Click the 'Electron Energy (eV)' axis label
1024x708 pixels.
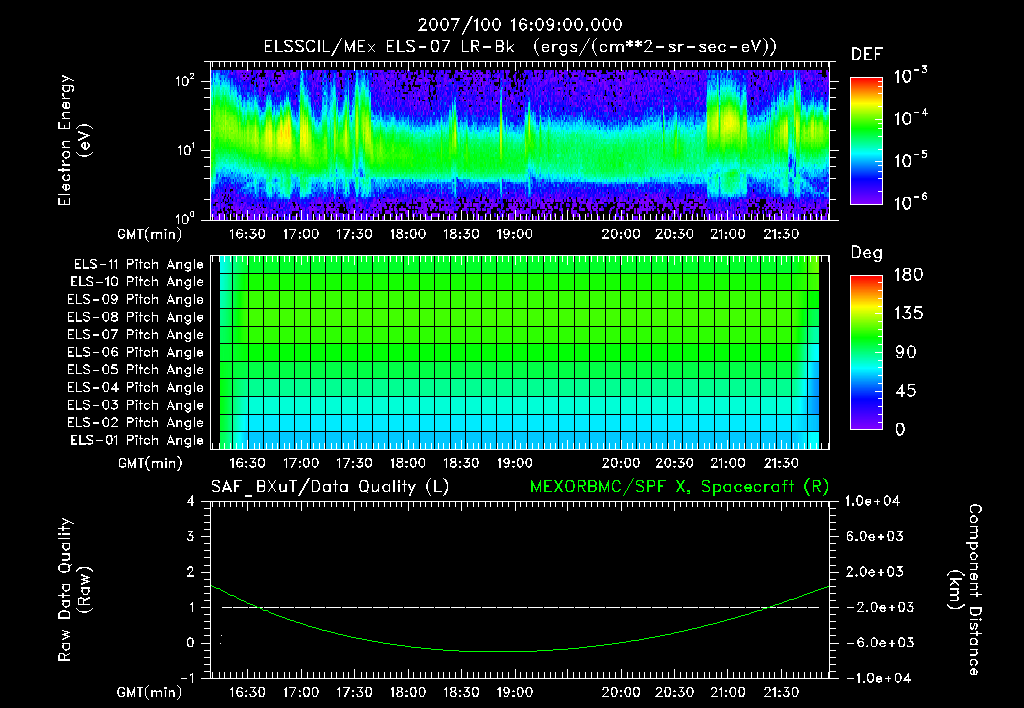(74, 140)
